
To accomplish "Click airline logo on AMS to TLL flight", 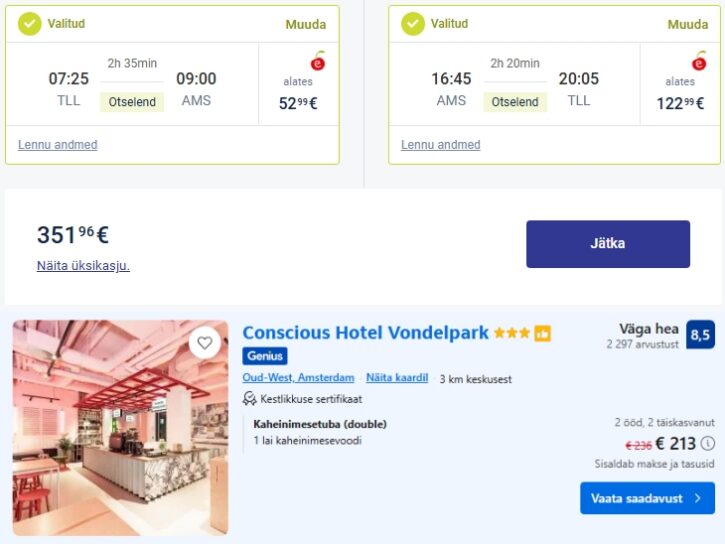I will 700,61.
